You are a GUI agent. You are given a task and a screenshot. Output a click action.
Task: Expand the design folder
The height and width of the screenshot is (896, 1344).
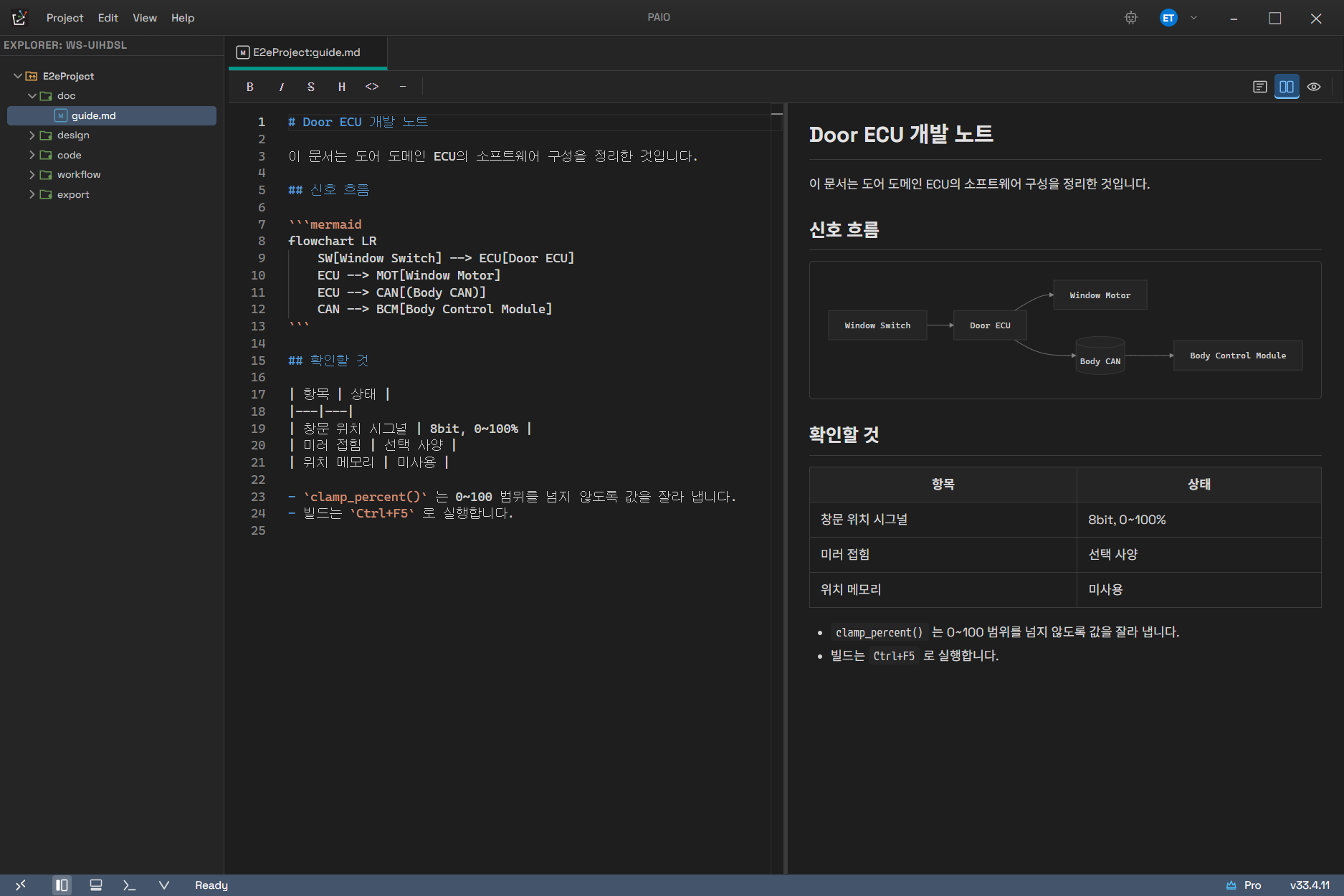(x=32, y=135)
